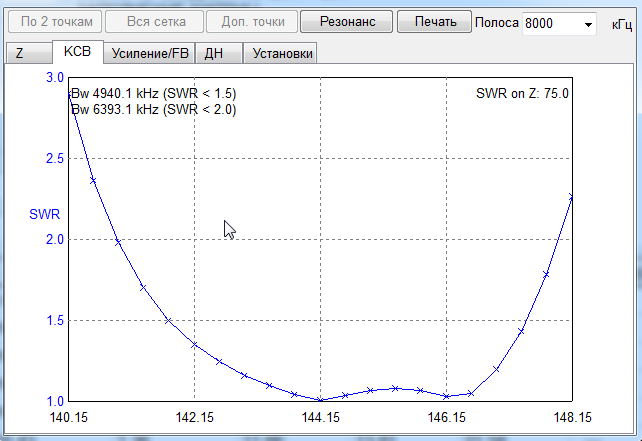Click the SWR on Z: 75.0 label
Image resolution: width=642 pixels, height=441 pixels.
[524, 93]
